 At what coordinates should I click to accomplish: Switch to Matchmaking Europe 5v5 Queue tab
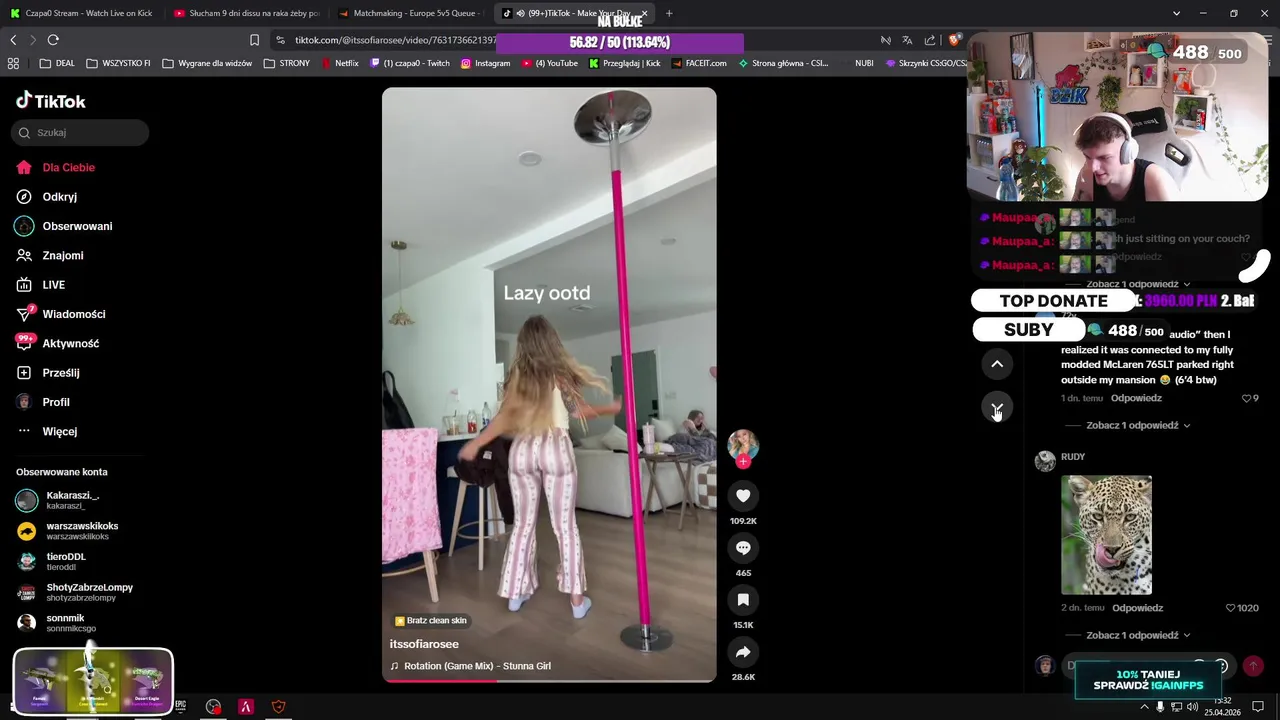click(409, 13)
